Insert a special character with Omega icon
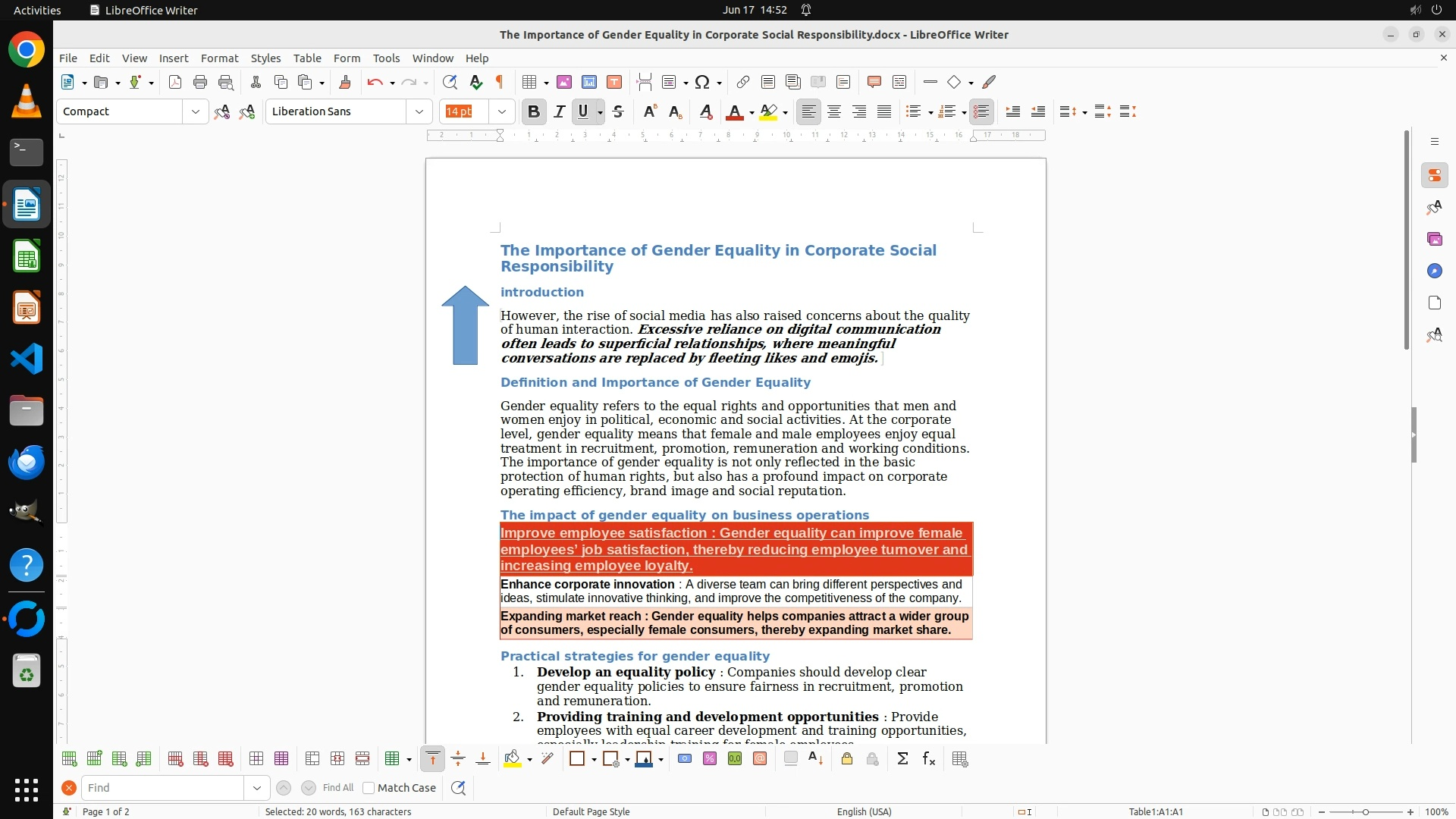Viewport: 1456px width, 819px height. (x=702, y=82)
